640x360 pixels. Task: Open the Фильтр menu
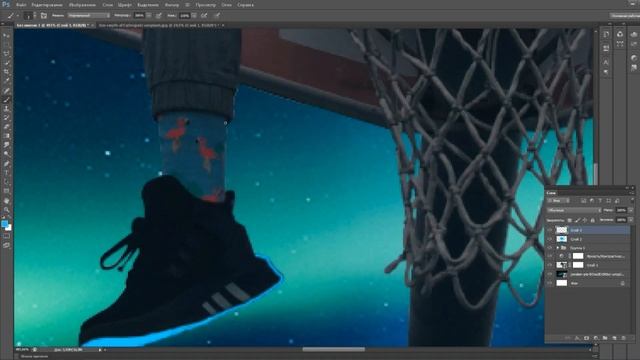[172, 5]
